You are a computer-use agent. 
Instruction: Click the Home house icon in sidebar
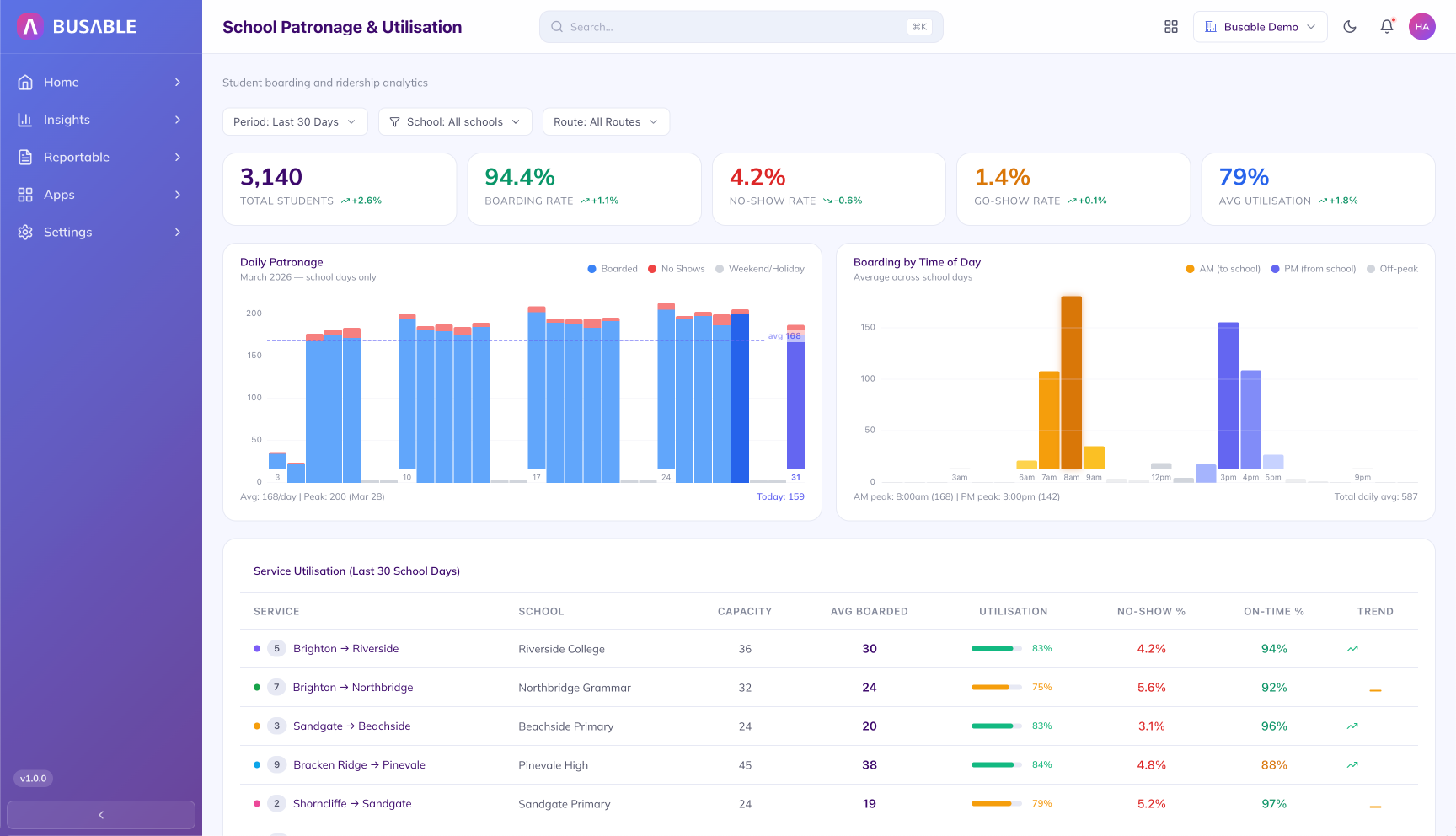tap(25, 83)
